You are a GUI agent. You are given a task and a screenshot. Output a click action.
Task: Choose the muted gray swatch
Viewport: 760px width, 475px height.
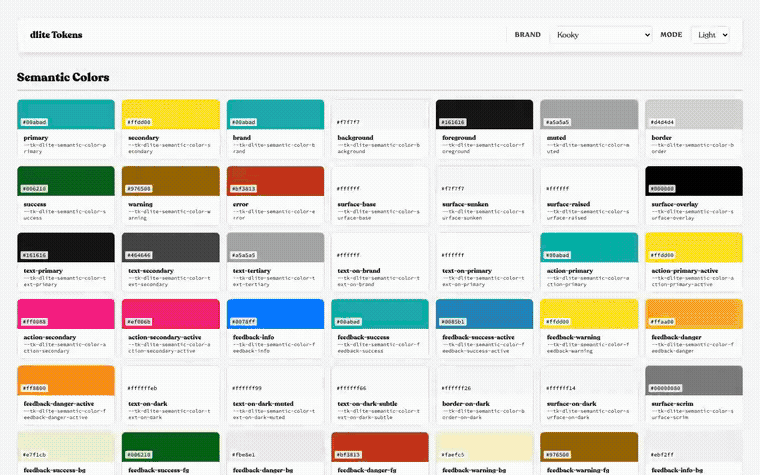[589, 114]
